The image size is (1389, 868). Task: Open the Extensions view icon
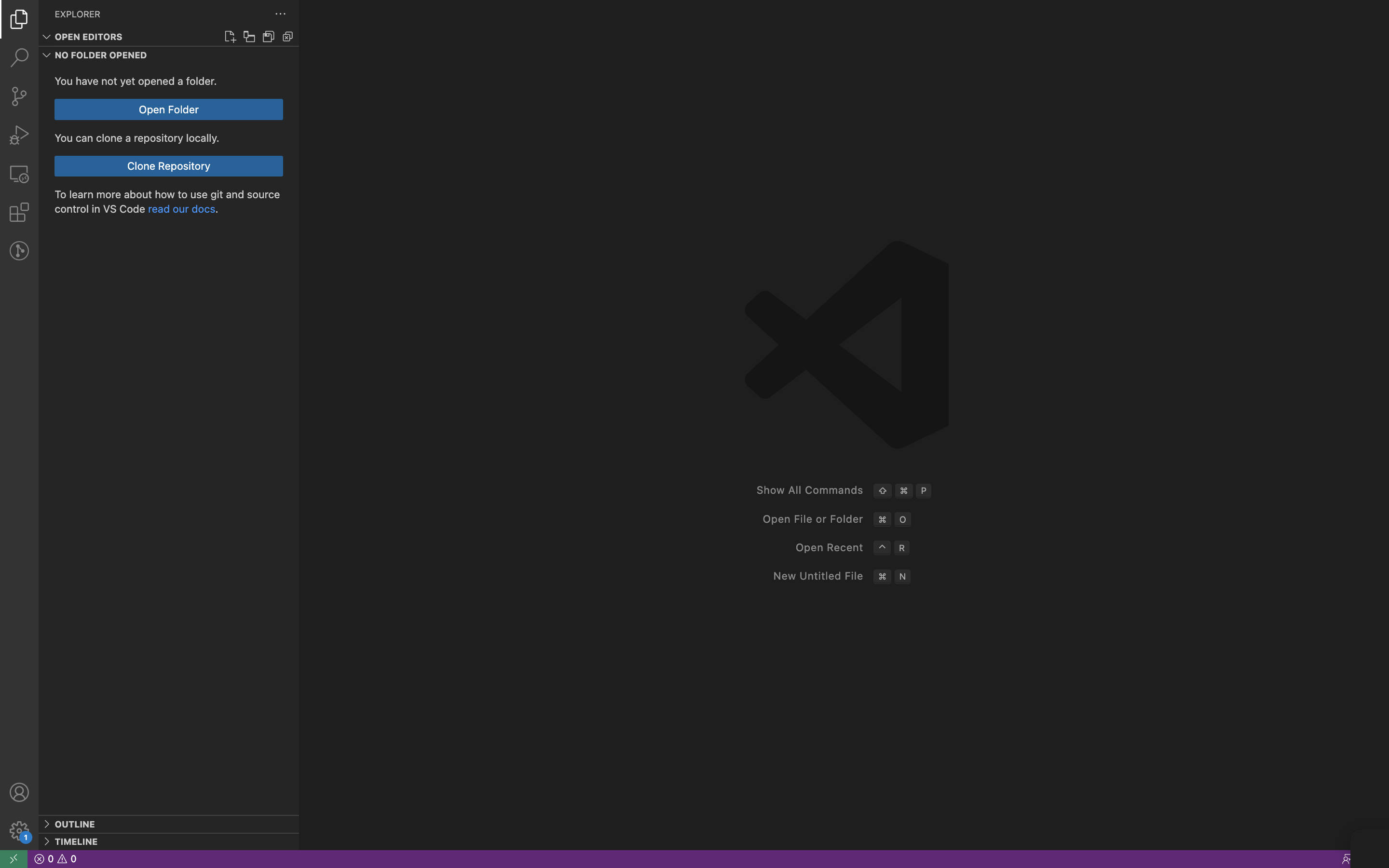(x=19, y=212)
